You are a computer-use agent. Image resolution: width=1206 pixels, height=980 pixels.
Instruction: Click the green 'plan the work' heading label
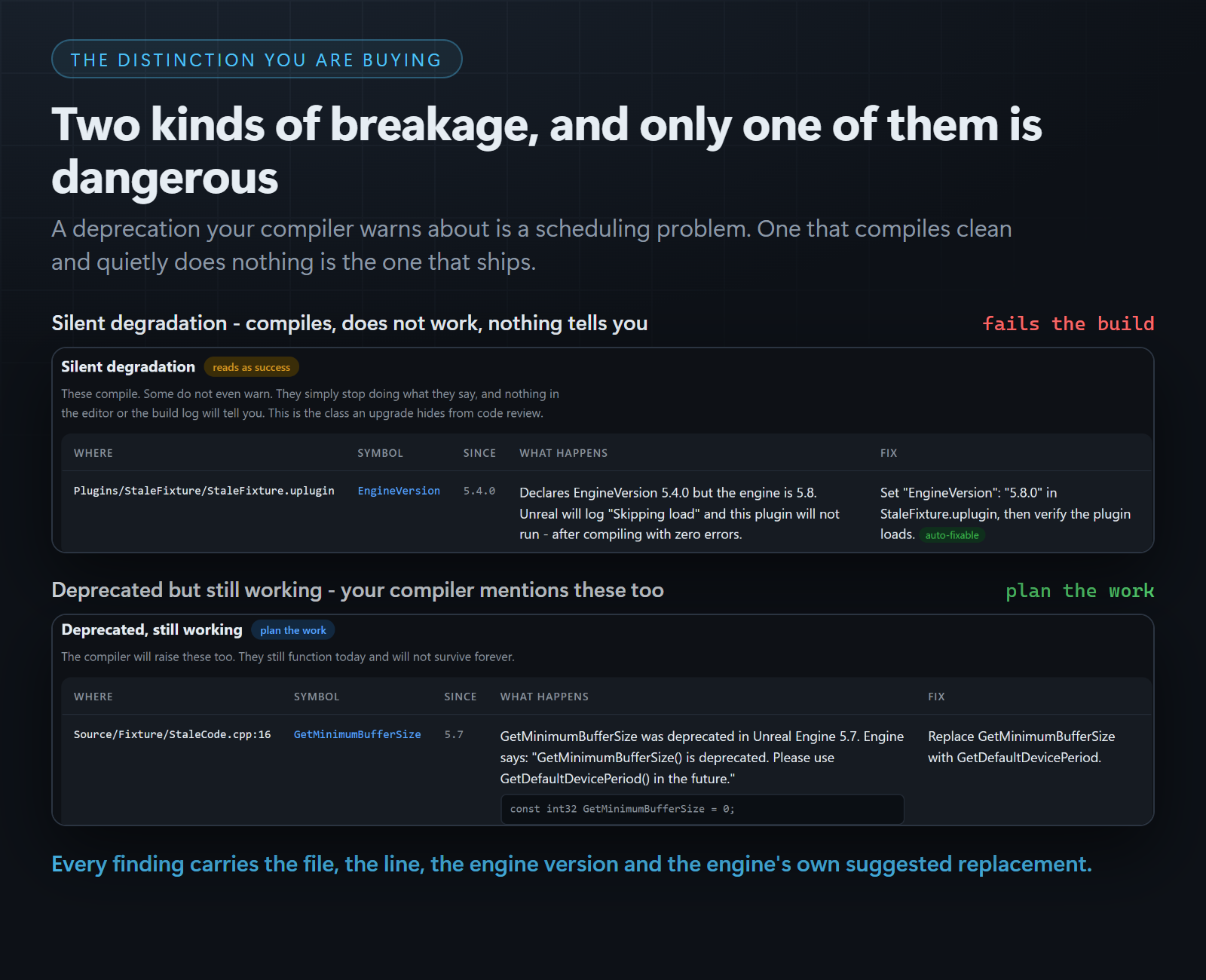(1079, 590)
